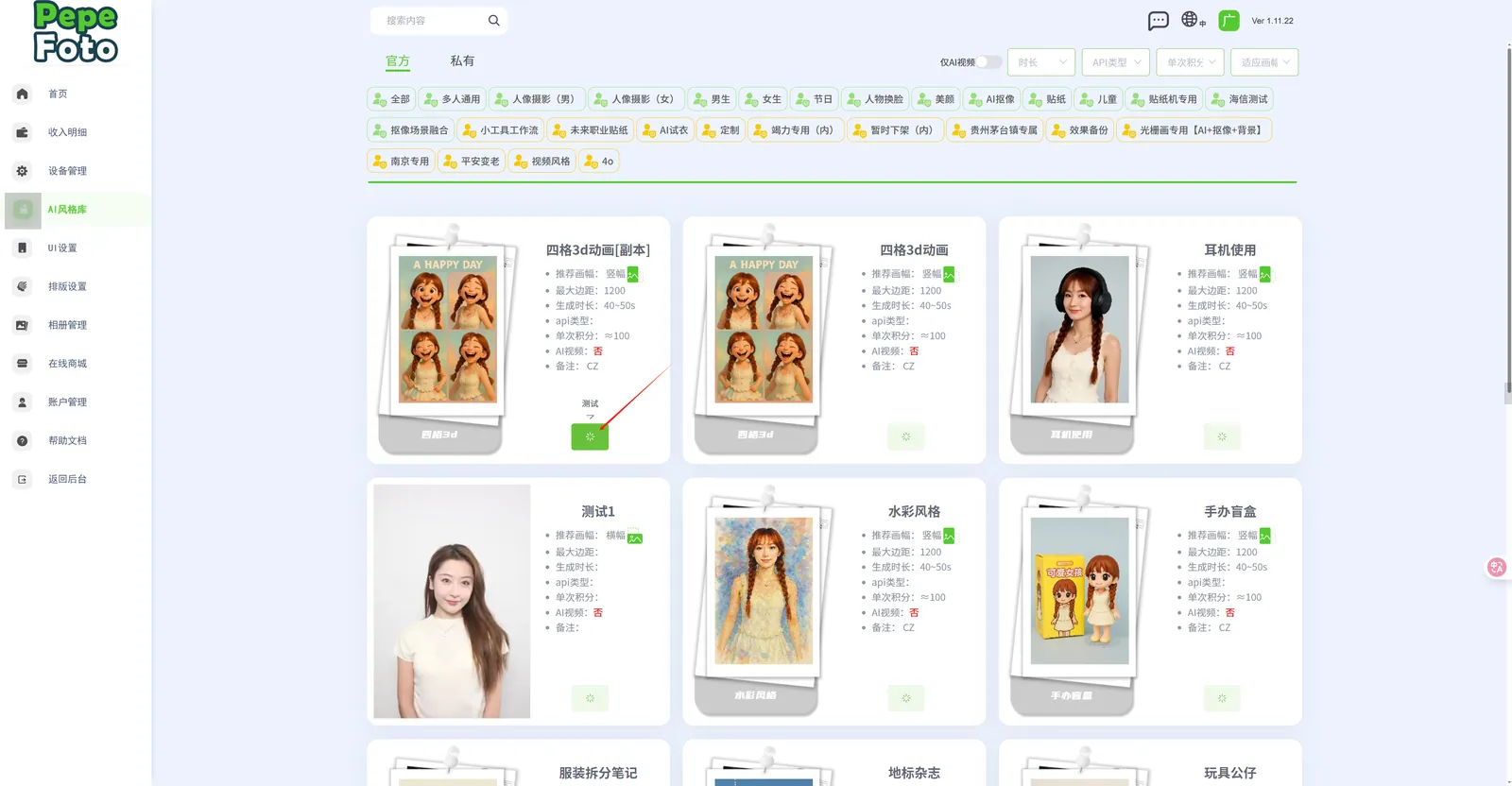The height and width of the screenshot is (786, 1512).
Task: Click the action button on 四格3d动画 card
Action: point(906,436)
